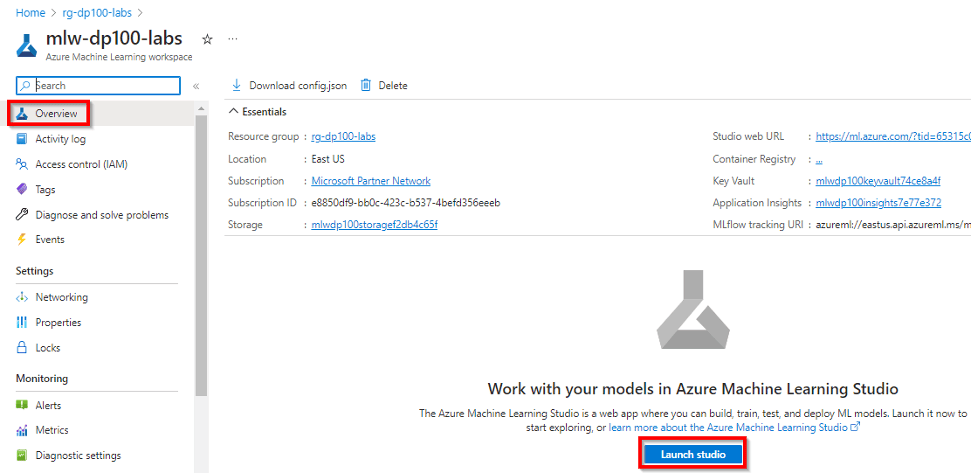
Task: Click the Download config.json icon
Action: pos(237,85)
